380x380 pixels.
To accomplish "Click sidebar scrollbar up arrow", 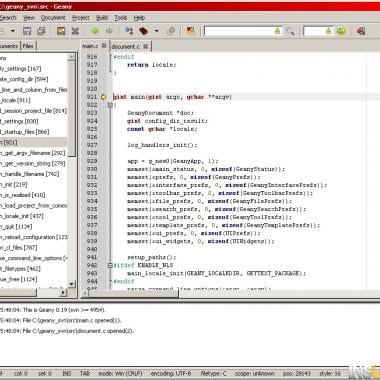I will (72, 57).
